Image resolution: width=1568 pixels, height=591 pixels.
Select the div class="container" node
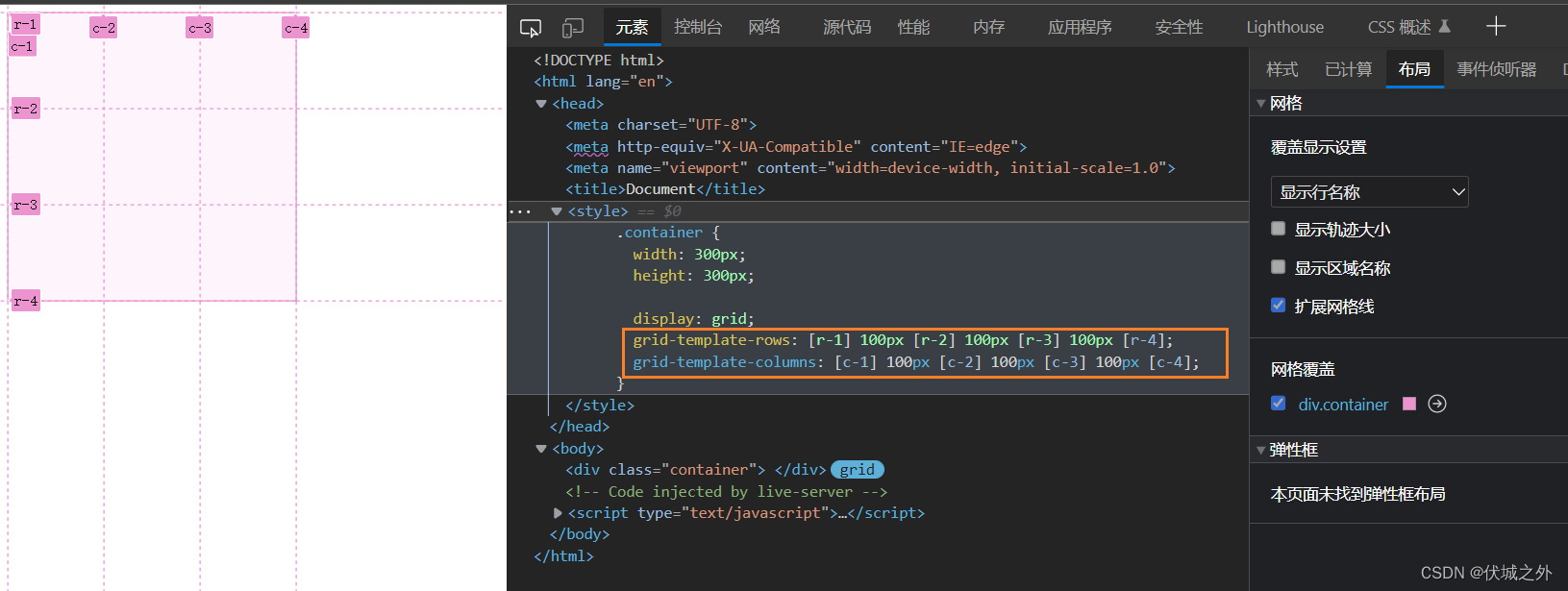click(x=695, y=470)
